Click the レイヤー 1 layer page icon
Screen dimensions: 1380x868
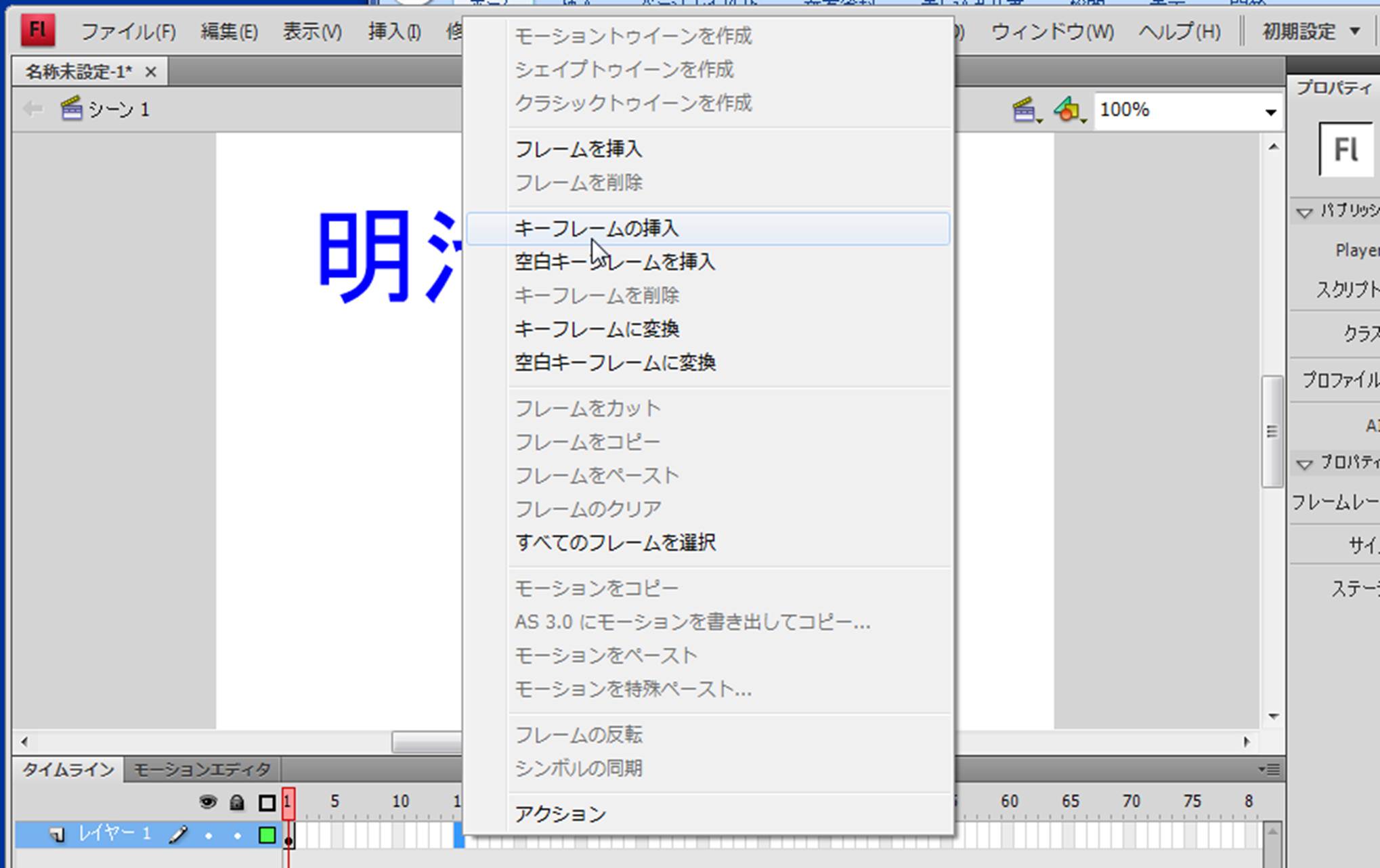click(58, 835)
